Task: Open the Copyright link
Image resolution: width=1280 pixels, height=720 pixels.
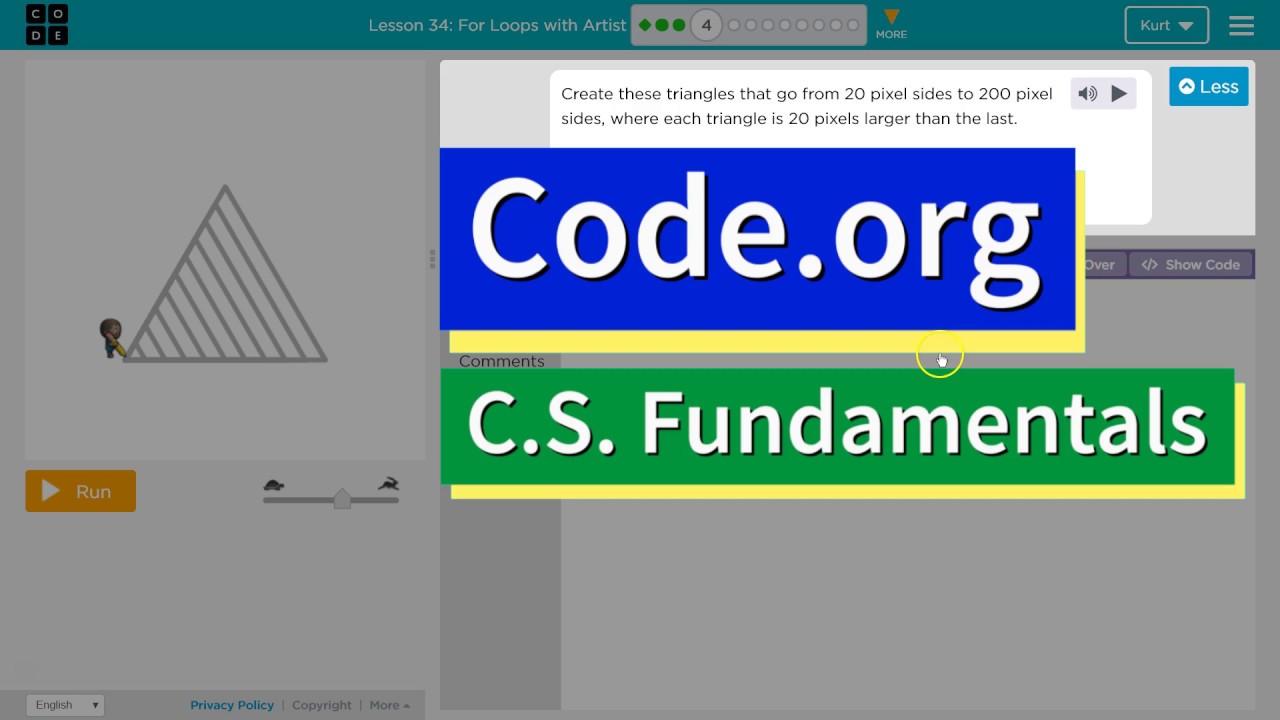Action: tap(322, 705)
